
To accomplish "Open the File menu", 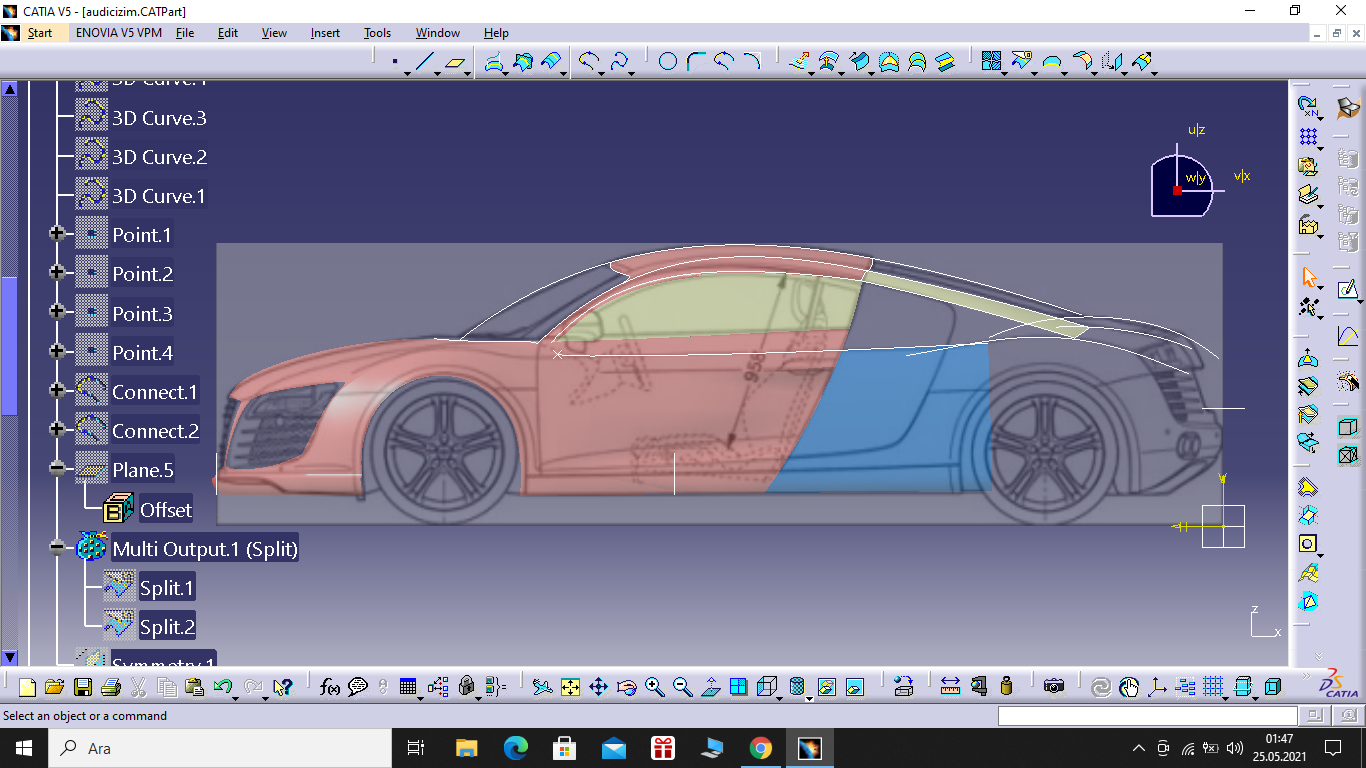I will (185, 33).
